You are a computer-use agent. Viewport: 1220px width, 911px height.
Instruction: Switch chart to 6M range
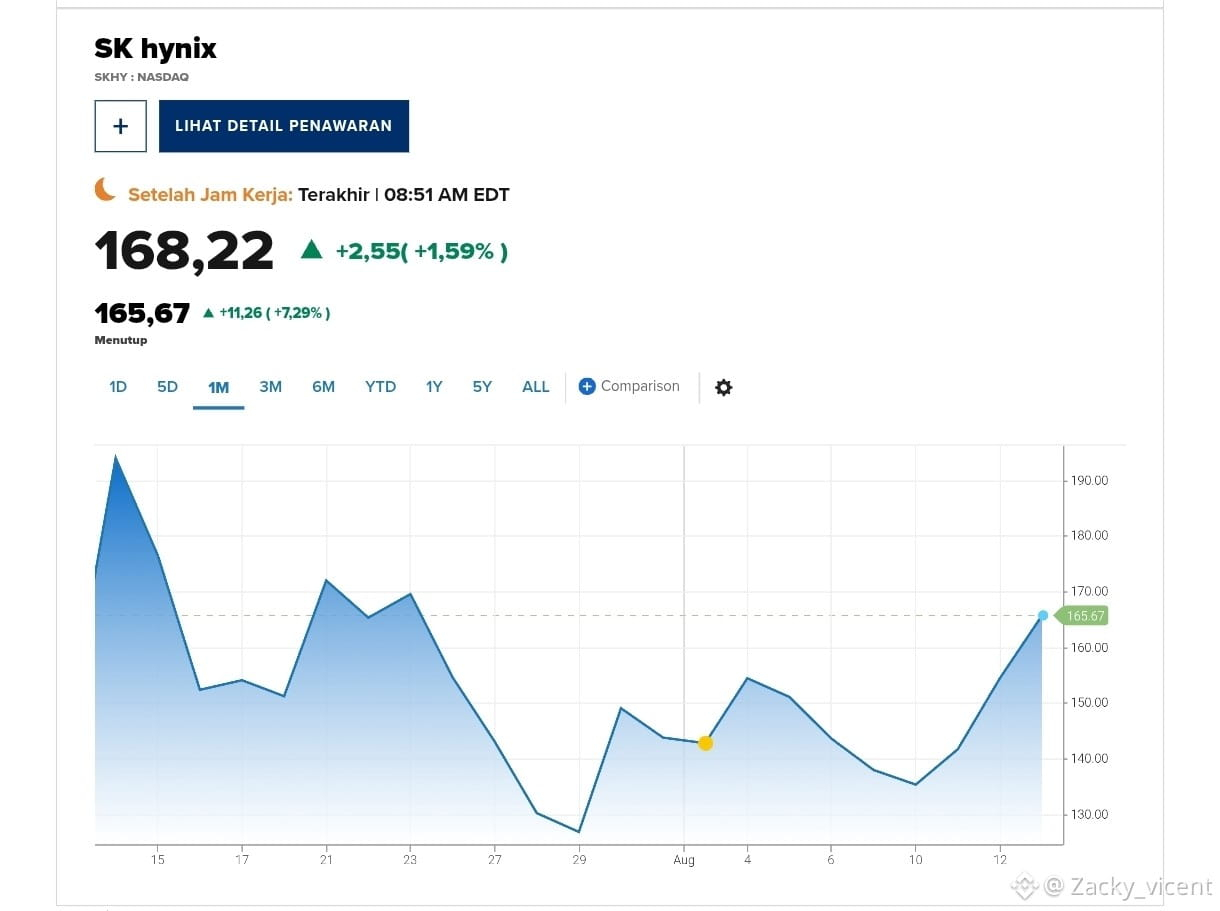[x=323, y=387]
